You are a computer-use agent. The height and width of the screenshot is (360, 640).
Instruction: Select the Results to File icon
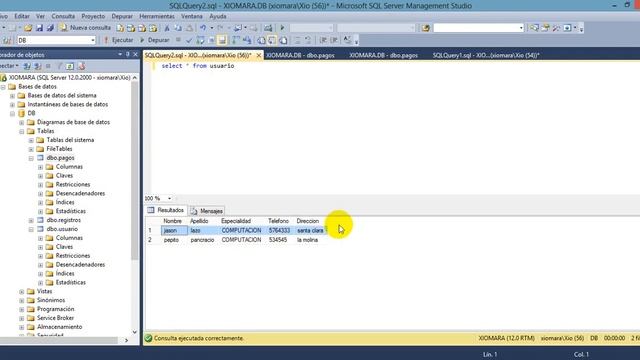point(283,40)
